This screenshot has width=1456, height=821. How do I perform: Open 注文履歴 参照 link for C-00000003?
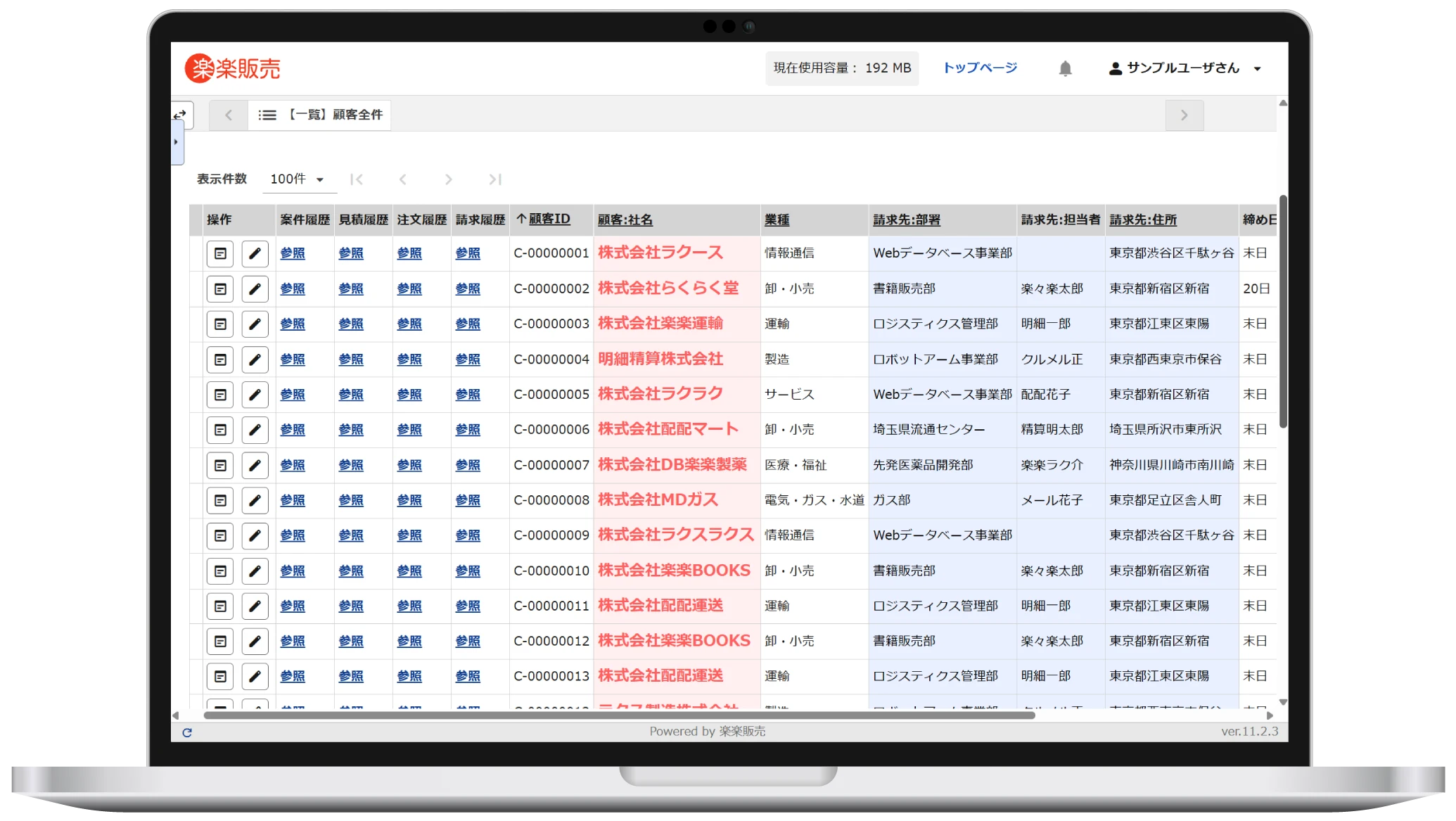409,324
